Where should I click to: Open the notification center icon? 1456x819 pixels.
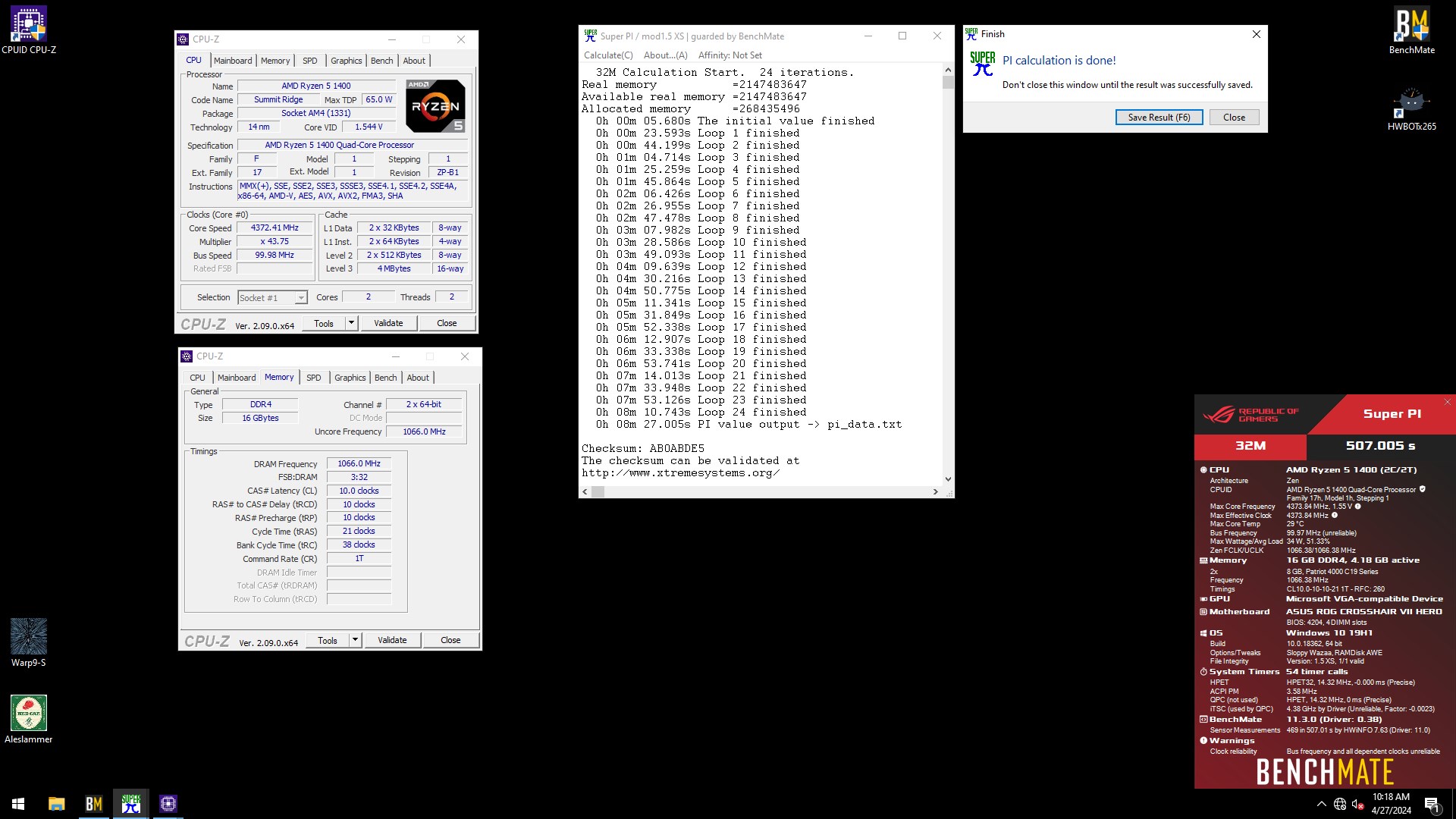point(1432,804)
